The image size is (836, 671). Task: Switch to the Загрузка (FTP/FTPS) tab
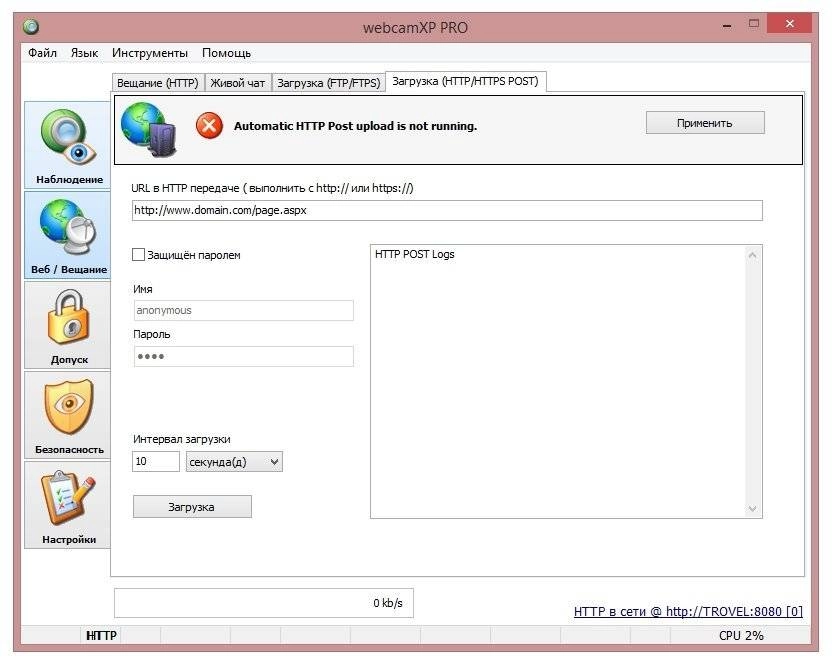328,83
